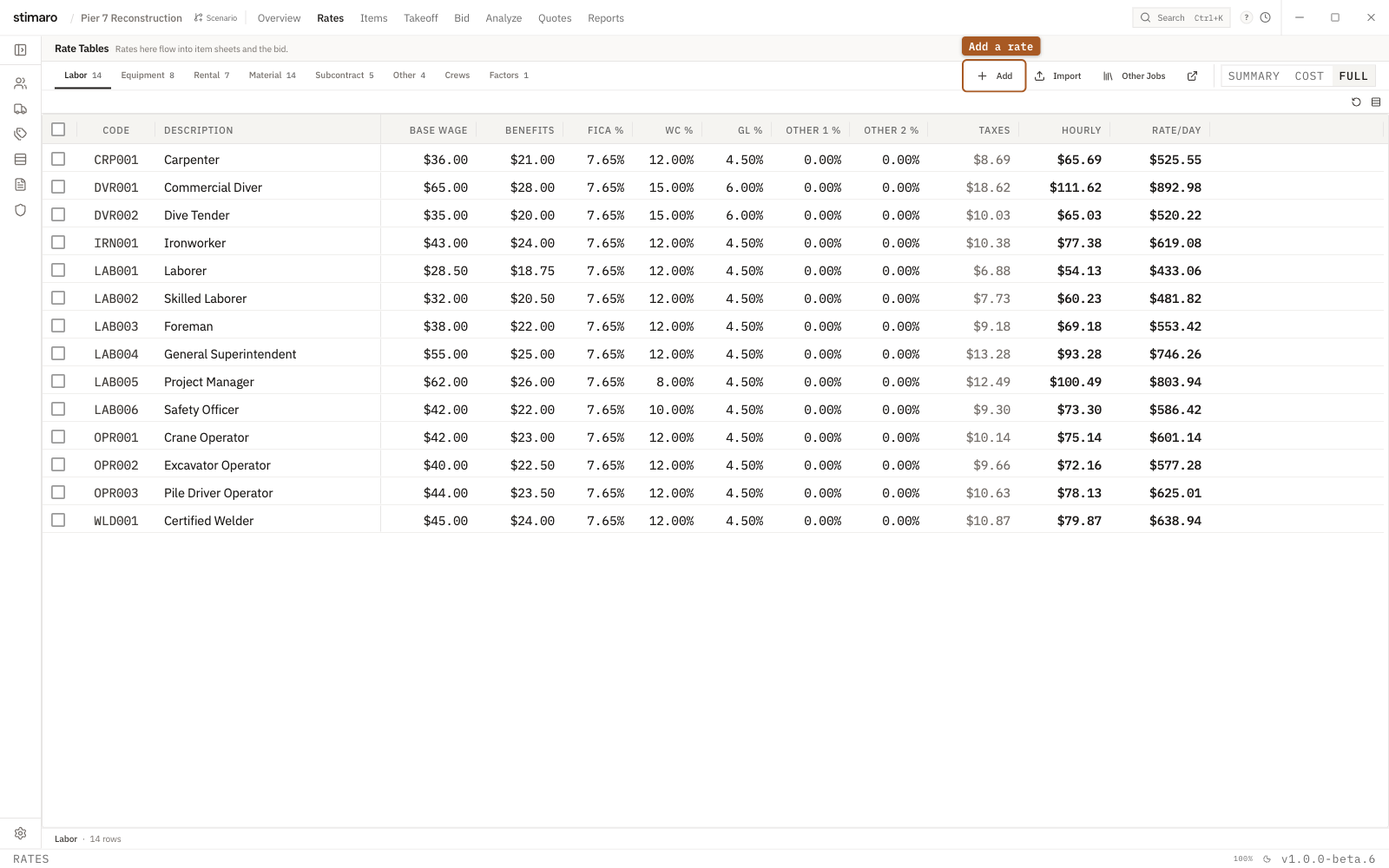Select the COST view
This screenshot has width=1389, height=868.
point(1309,76)
